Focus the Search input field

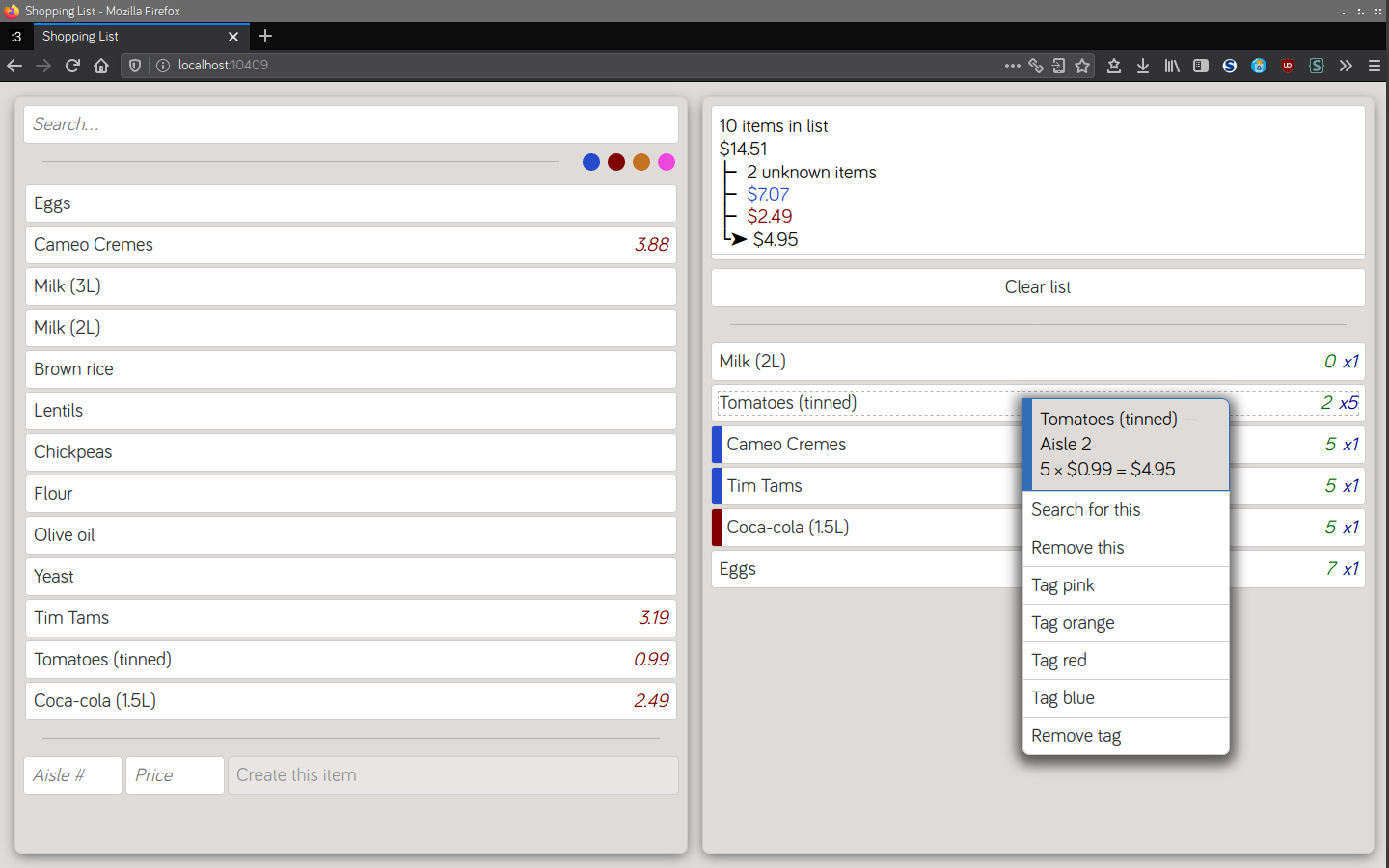pyautogui.click(x=351, y=124)
